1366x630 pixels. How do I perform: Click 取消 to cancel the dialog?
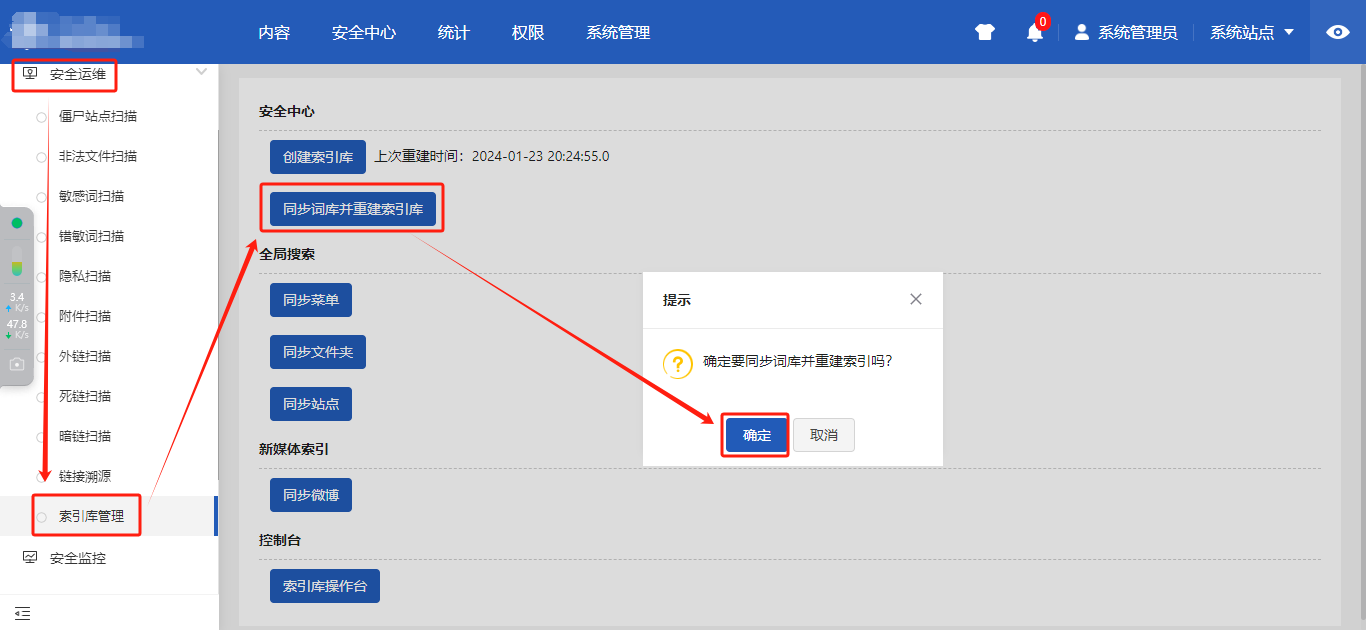824,435
